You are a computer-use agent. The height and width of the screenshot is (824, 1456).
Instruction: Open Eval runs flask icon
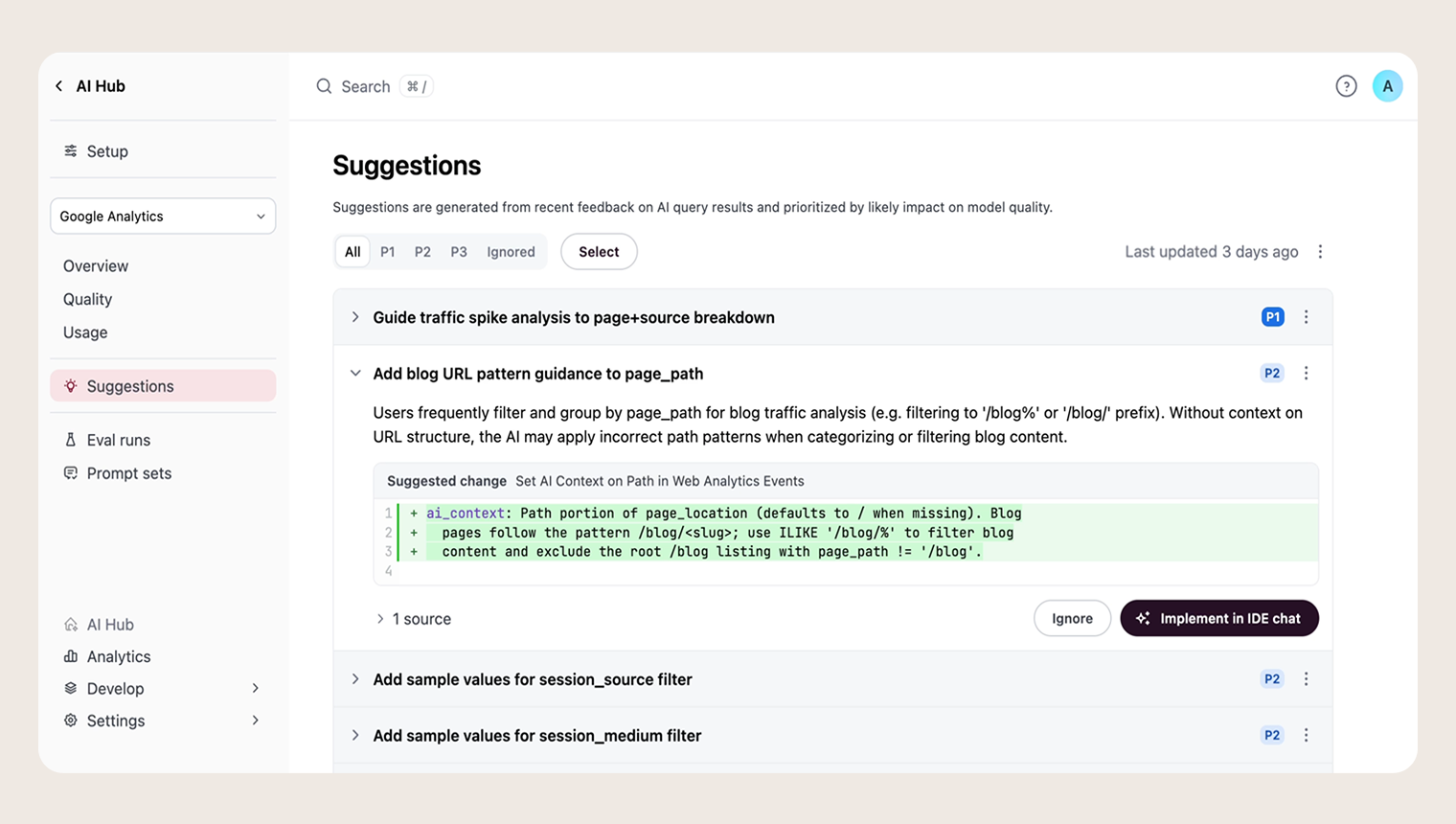[x=71, y=440]
